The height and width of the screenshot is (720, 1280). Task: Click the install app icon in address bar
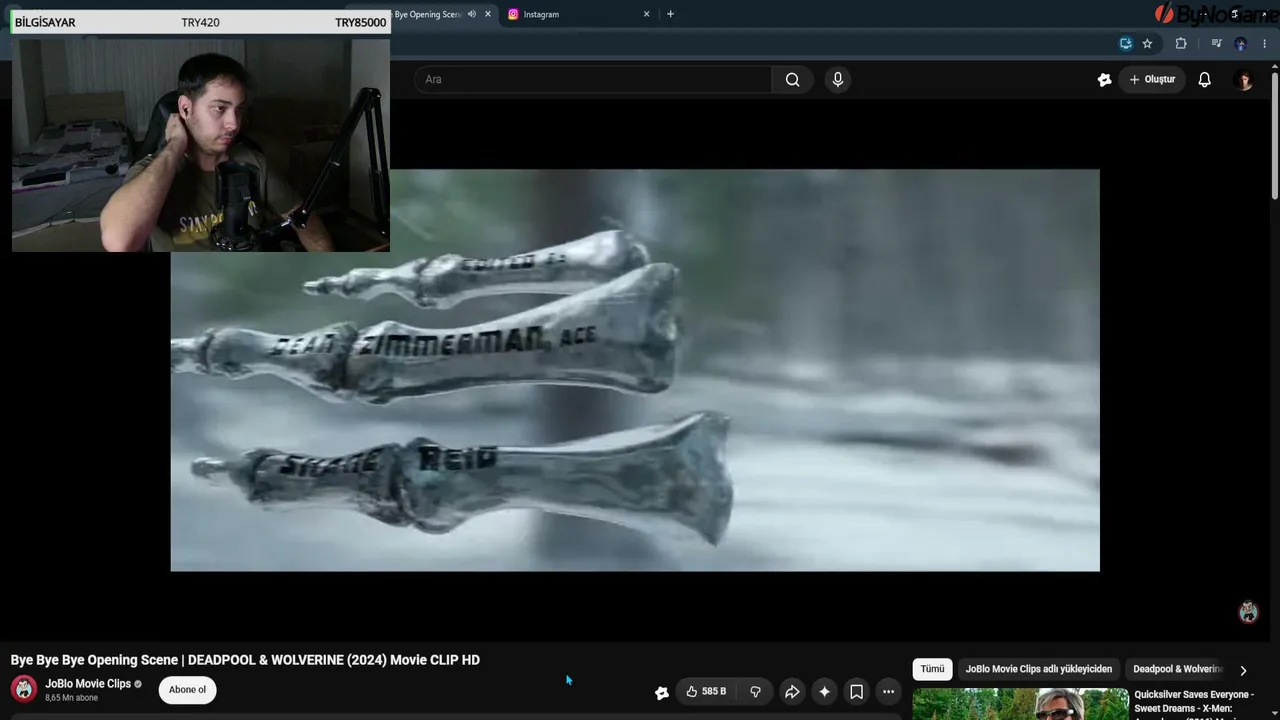tap(1126, 43)
